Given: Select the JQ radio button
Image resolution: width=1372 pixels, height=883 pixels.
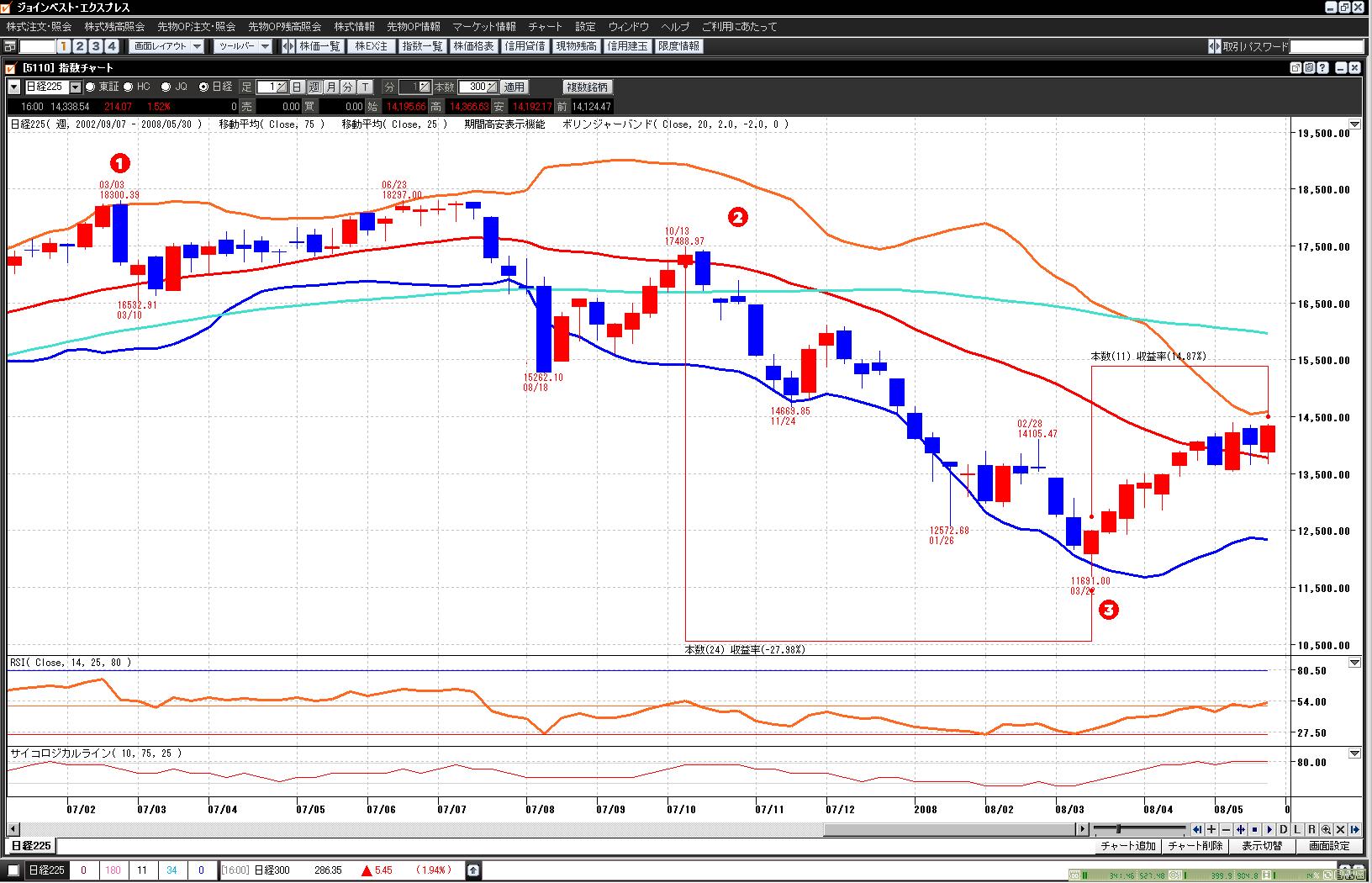Looking at the screenshot, I should click(x=166, y=87).
